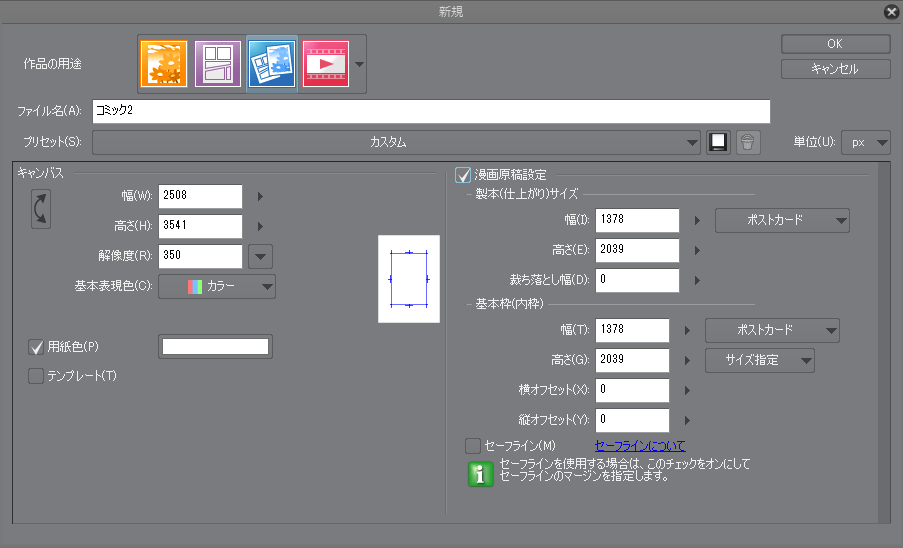Expand the 基本枠 幅(T) slider arrow
The height and width of the screenshot is (548, 903).
coord(687,330)
